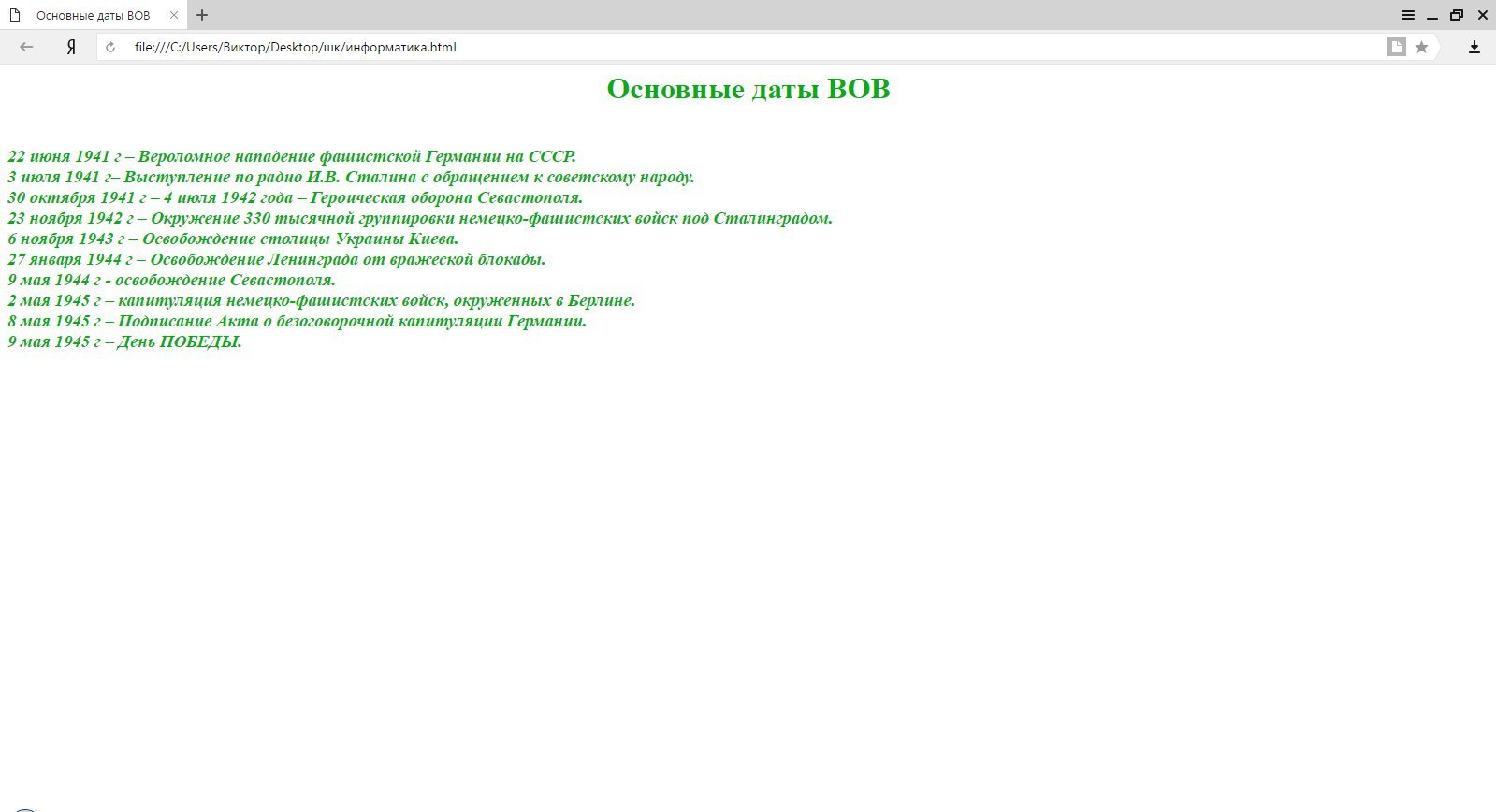Minimize the browser window
This screenshot has width=1496, height=812.
click(x=1431, y=15)
